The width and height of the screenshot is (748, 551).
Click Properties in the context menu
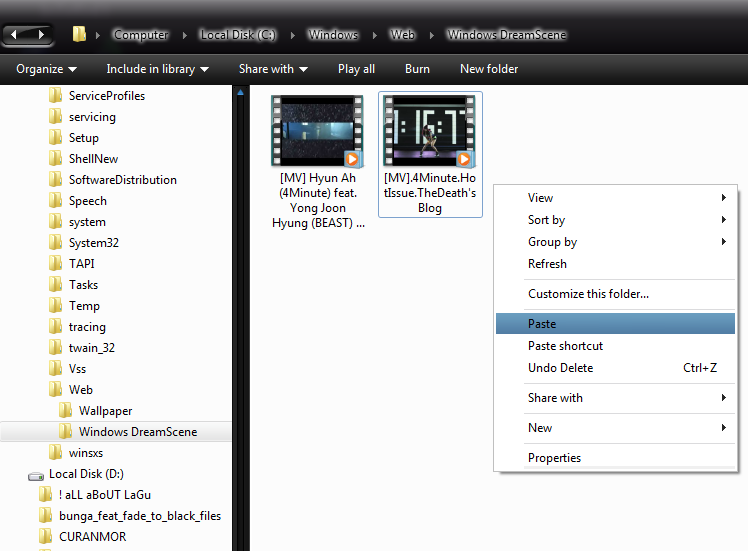[x=554, y=458]
